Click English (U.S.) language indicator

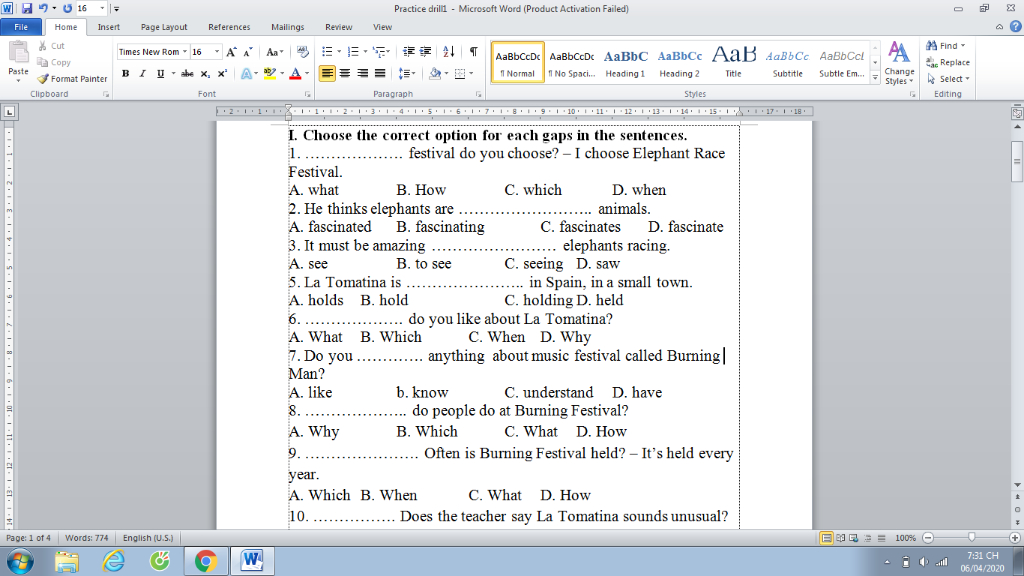pyautogui.click(x=148, y=538)
